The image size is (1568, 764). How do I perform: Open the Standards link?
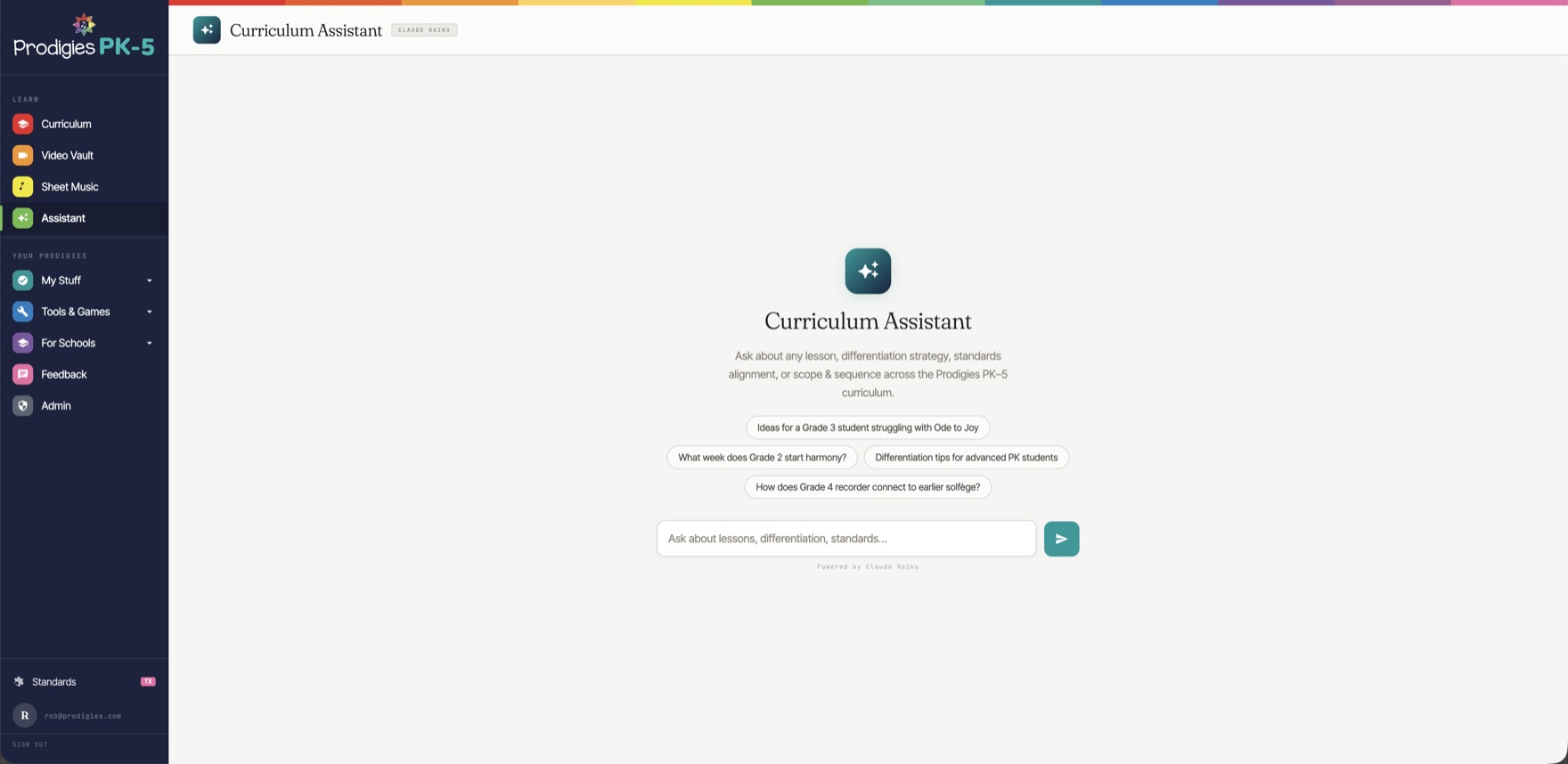coord(54,682)
